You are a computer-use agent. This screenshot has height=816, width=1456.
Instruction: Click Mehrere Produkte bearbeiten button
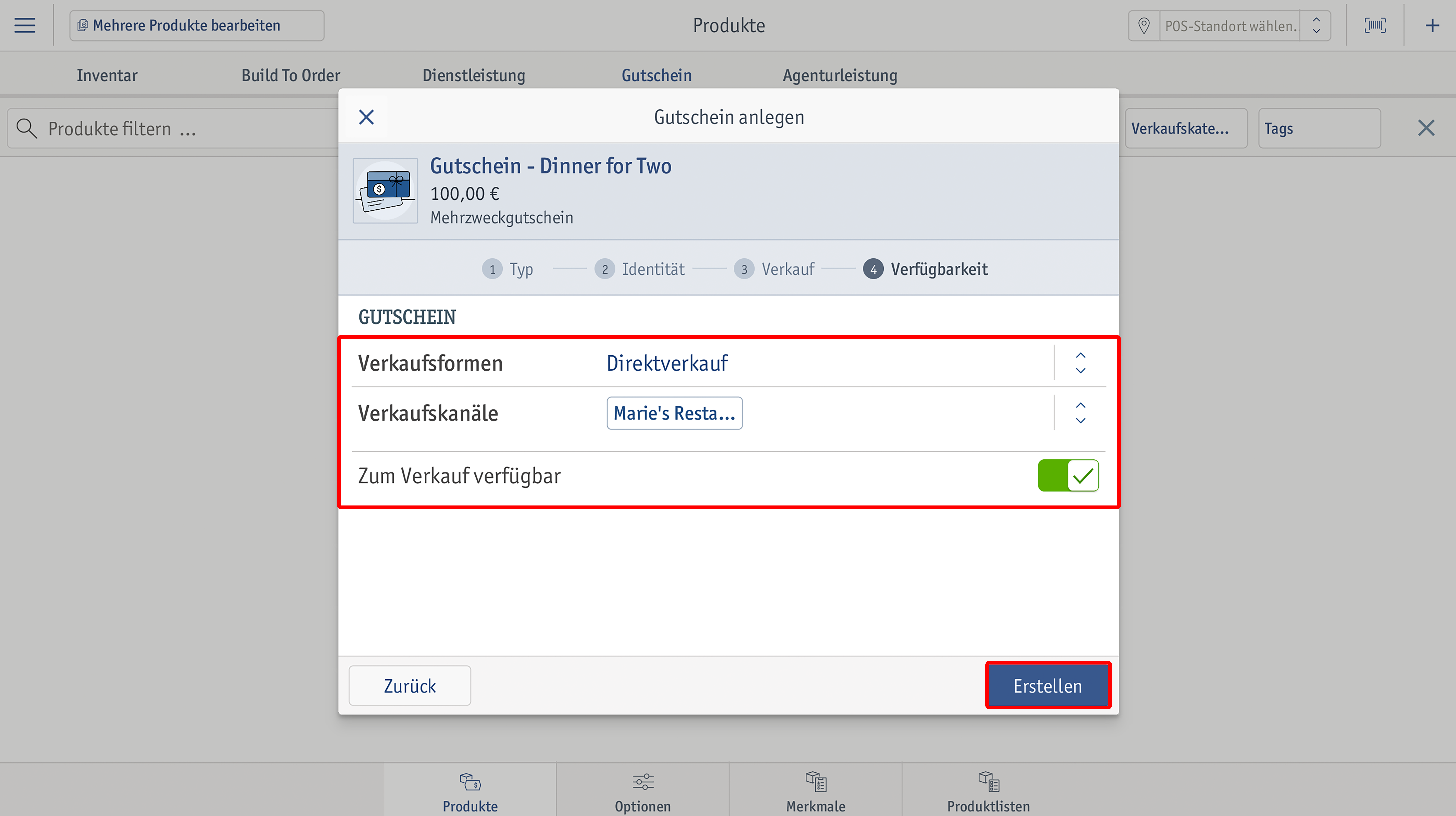197,25
